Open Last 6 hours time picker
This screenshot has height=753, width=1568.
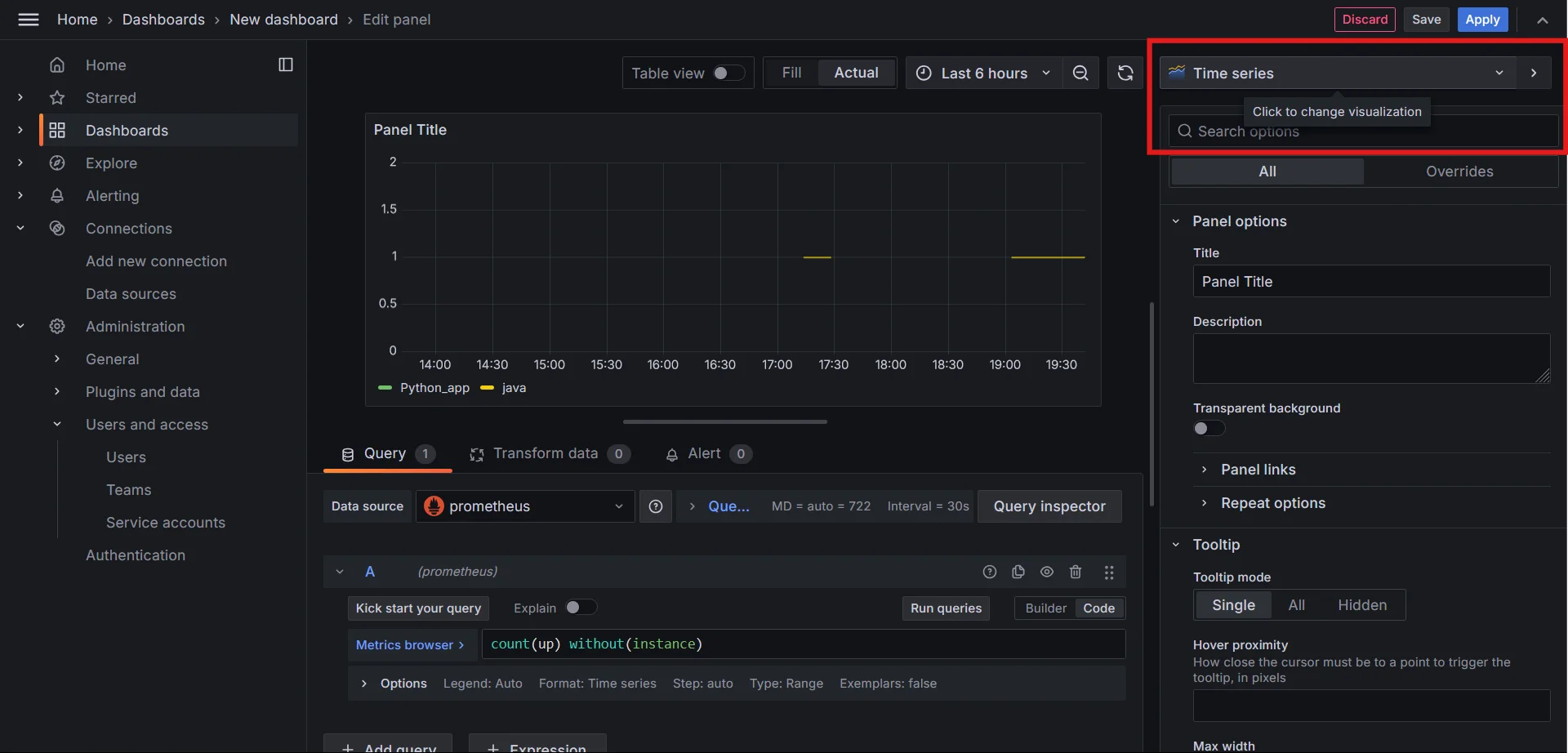pyautogui.click(x=984, y=73)
